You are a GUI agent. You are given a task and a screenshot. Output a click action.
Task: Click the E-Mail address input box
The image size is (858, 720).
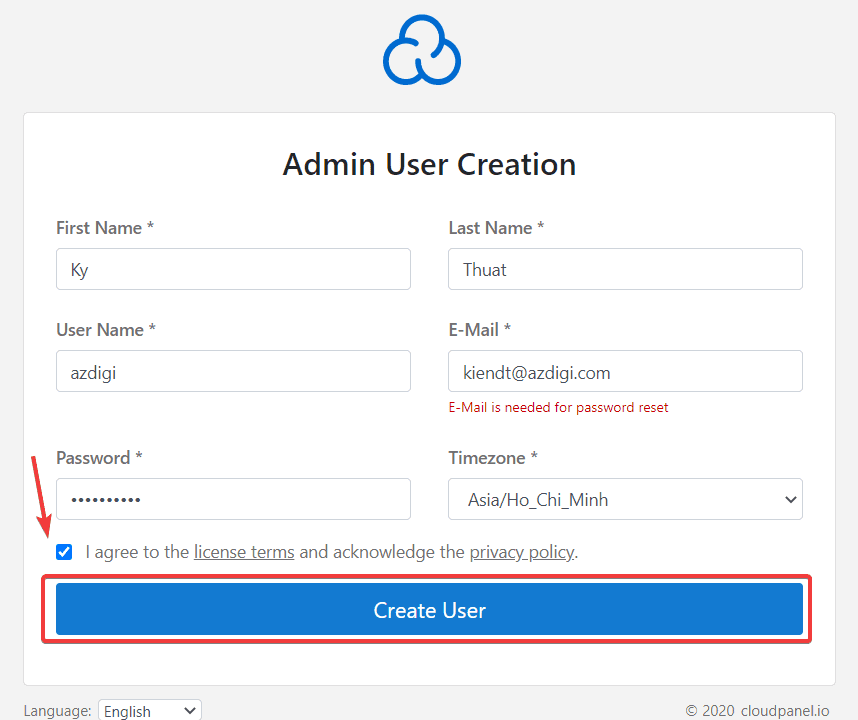[x=625, y=371]
